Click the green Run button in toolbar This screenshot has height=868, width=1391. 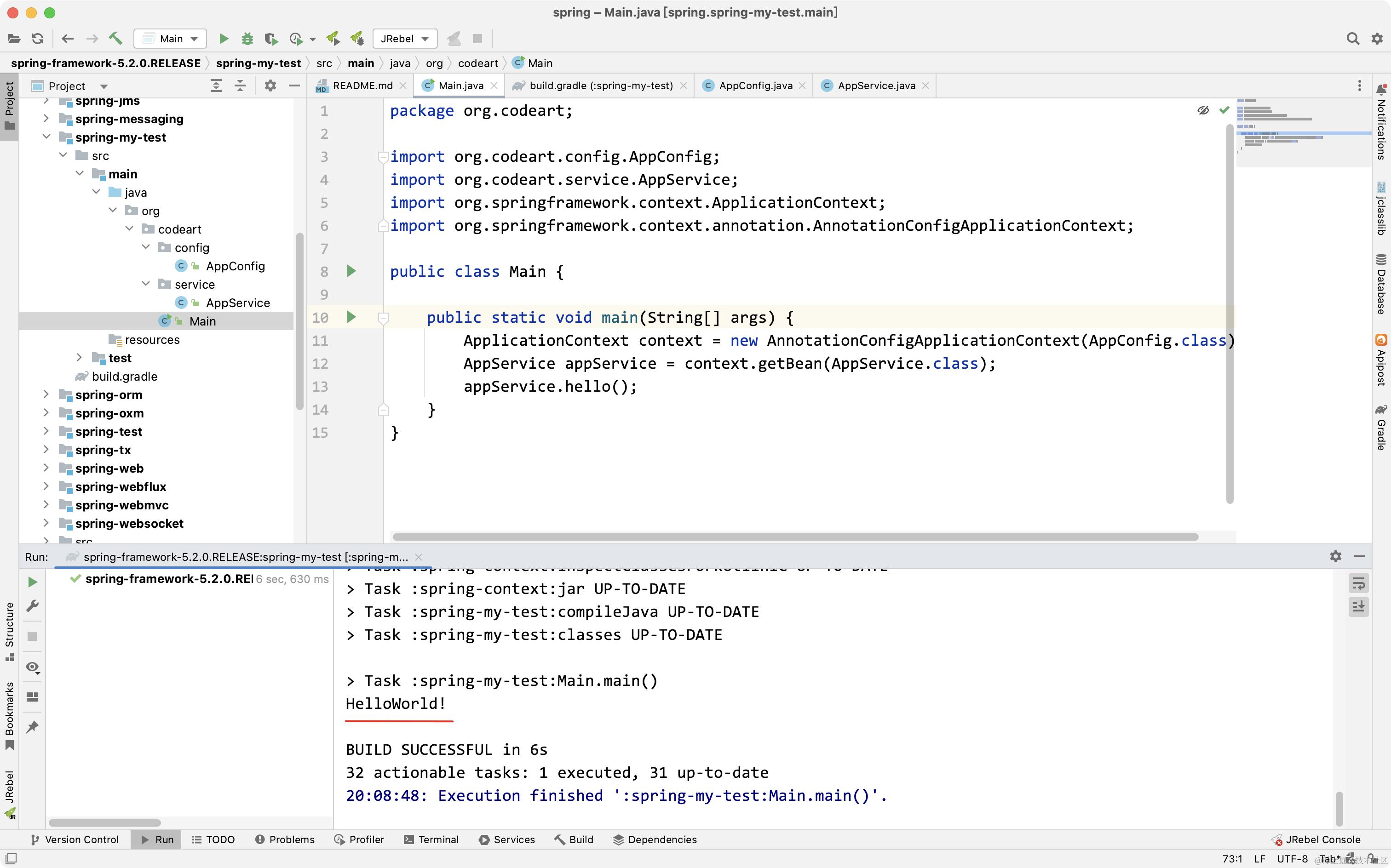[224, 39]
